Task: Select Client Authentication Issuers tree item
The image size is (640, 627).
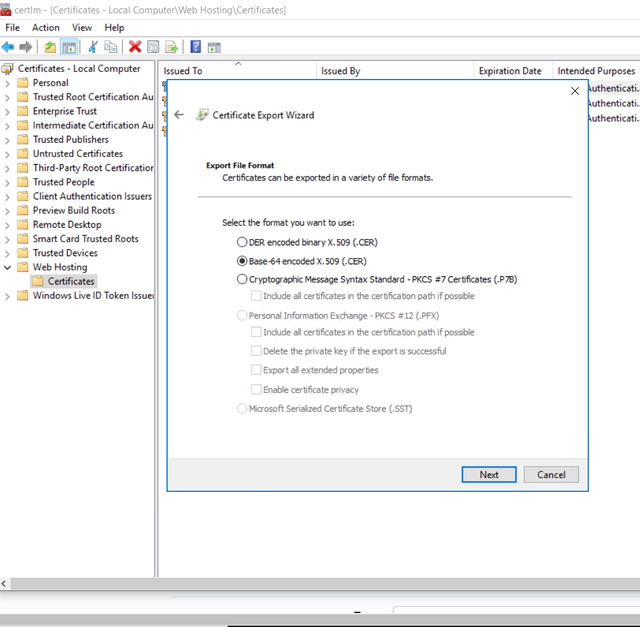Action: pyautogui.click(x=92, y=196)
